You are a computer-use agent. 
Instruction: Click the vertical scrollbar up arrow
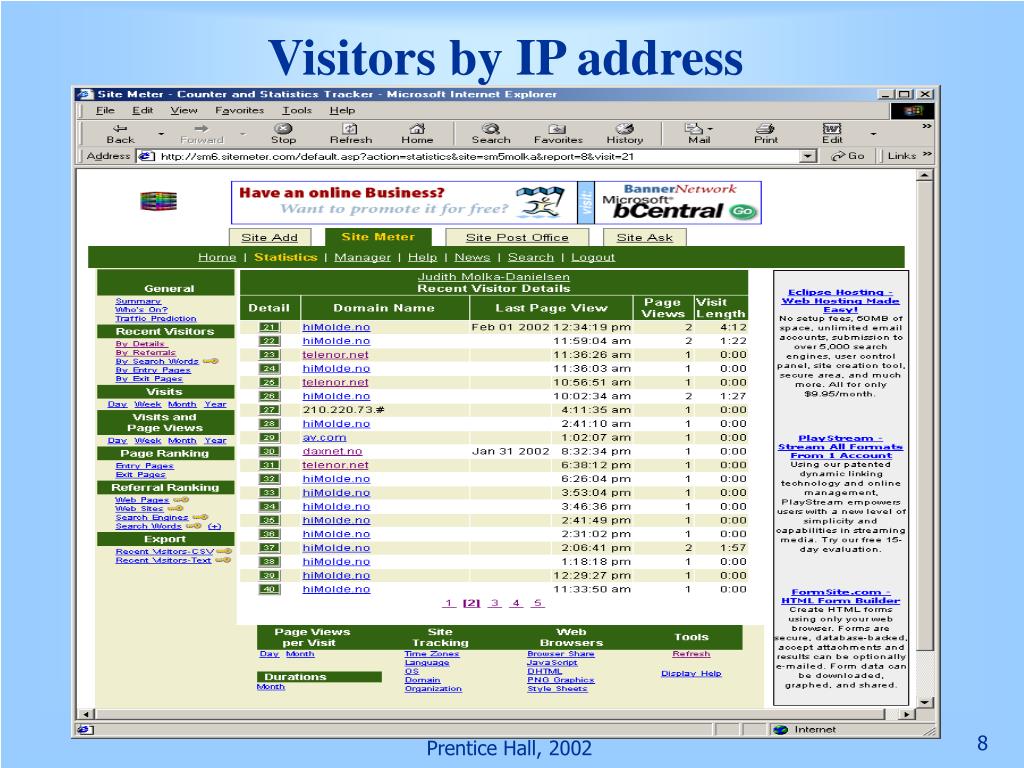point(925,175)
